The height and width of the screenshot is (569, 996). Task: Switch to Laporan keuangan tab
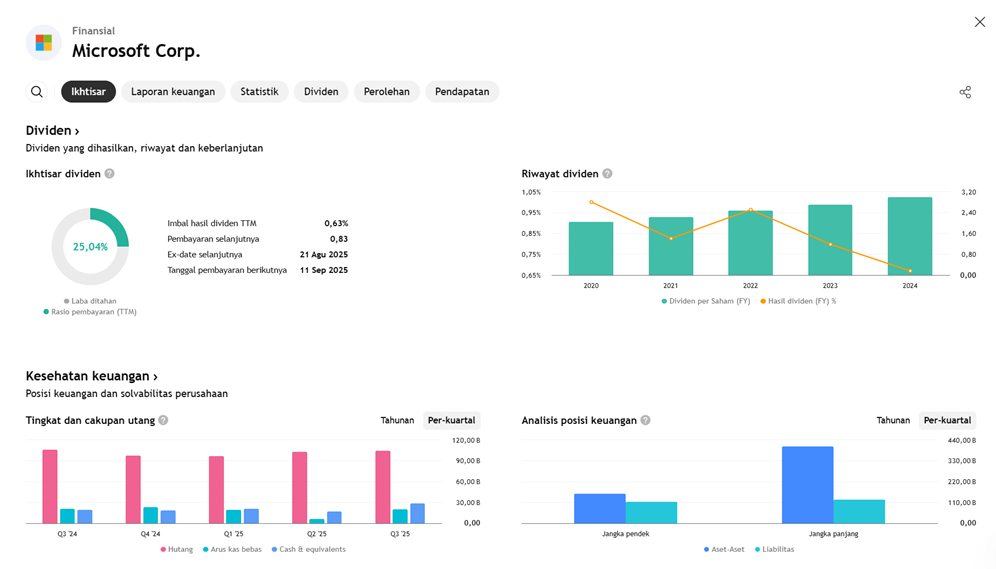coord(173,91)
